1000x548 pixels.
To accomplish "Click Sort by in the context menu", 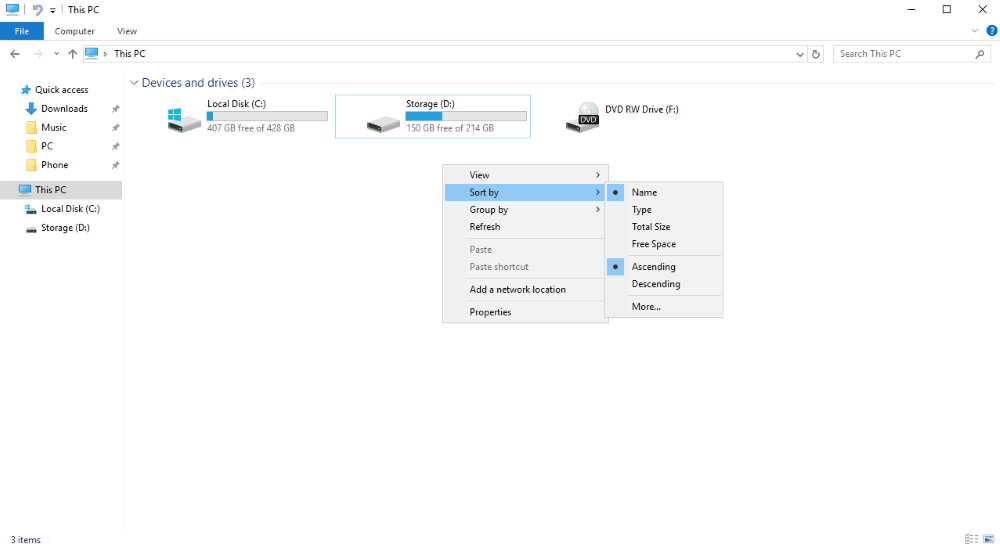I will [525, 192].
